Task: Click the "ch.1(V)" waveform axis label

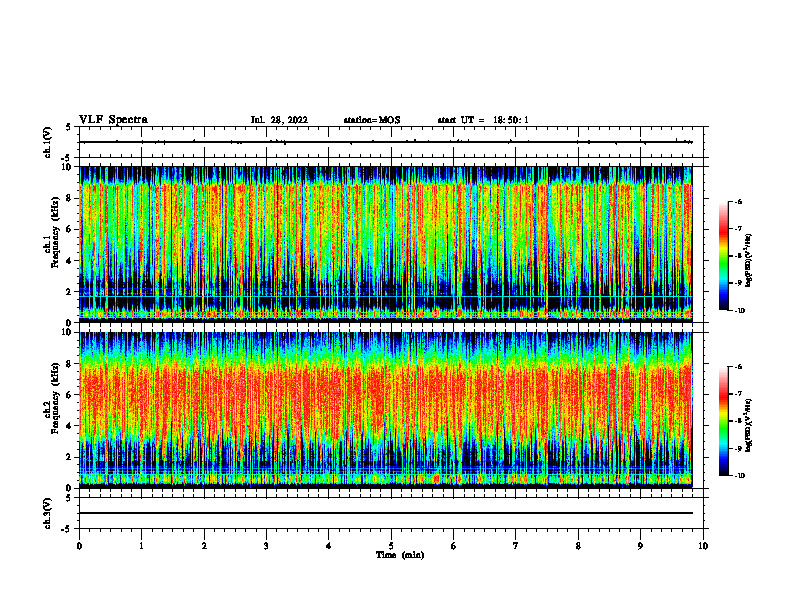Action: (47, 142)
